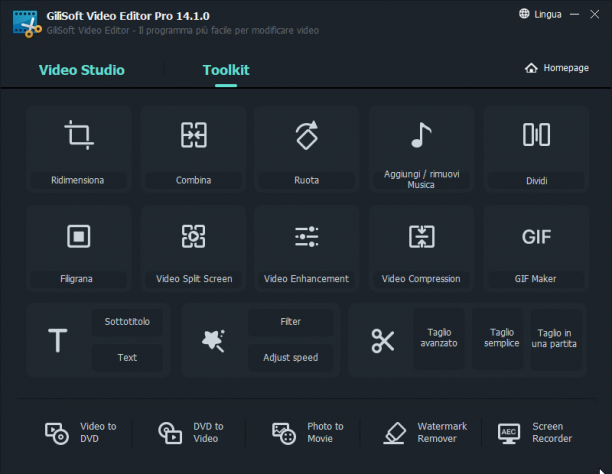The width and height of the screenshot is (612, 474).
Task: Open the Adjust speed button
Action: pos(290,358)
